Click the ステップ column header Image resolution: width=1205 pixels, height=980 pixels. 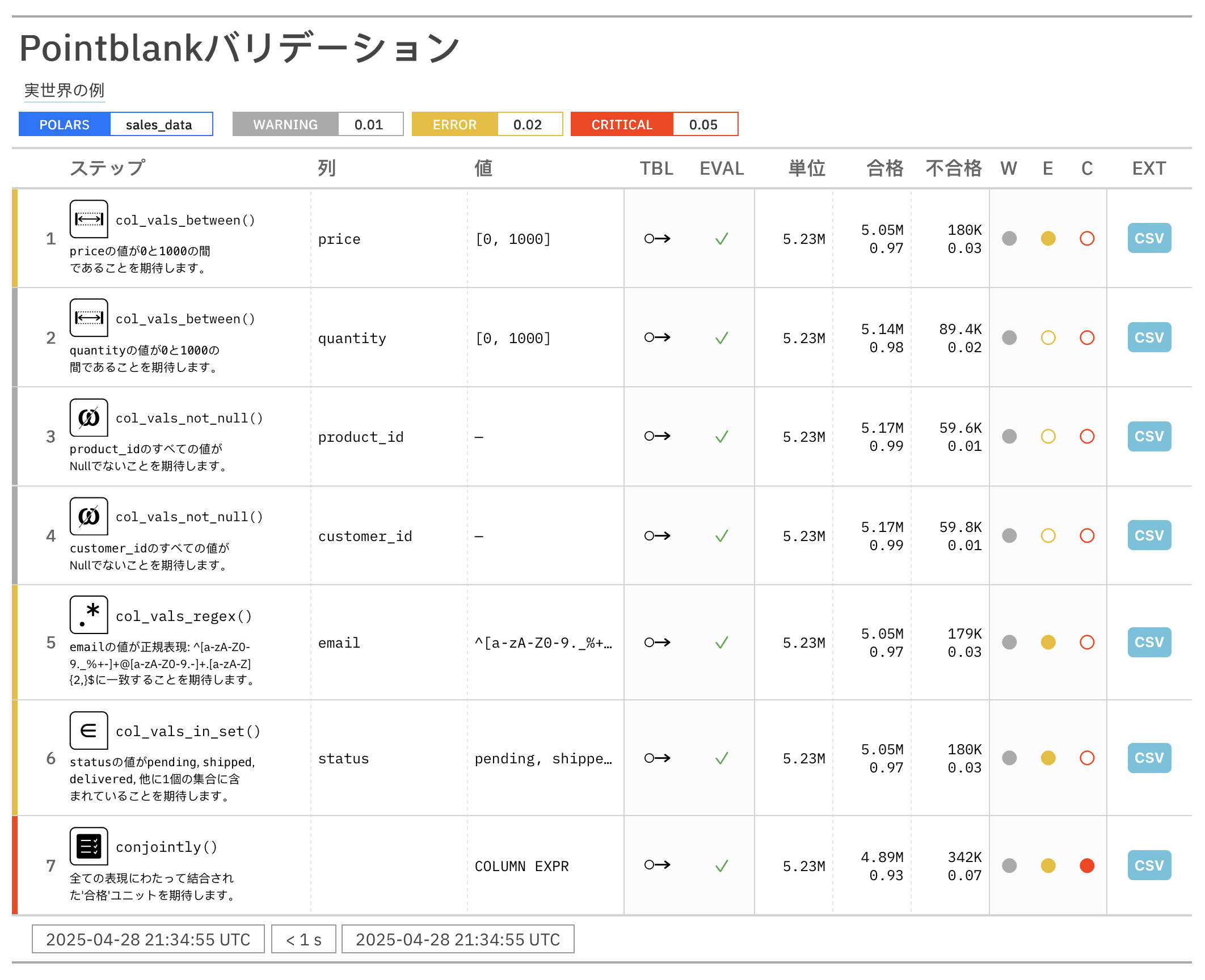coord(107,168)
